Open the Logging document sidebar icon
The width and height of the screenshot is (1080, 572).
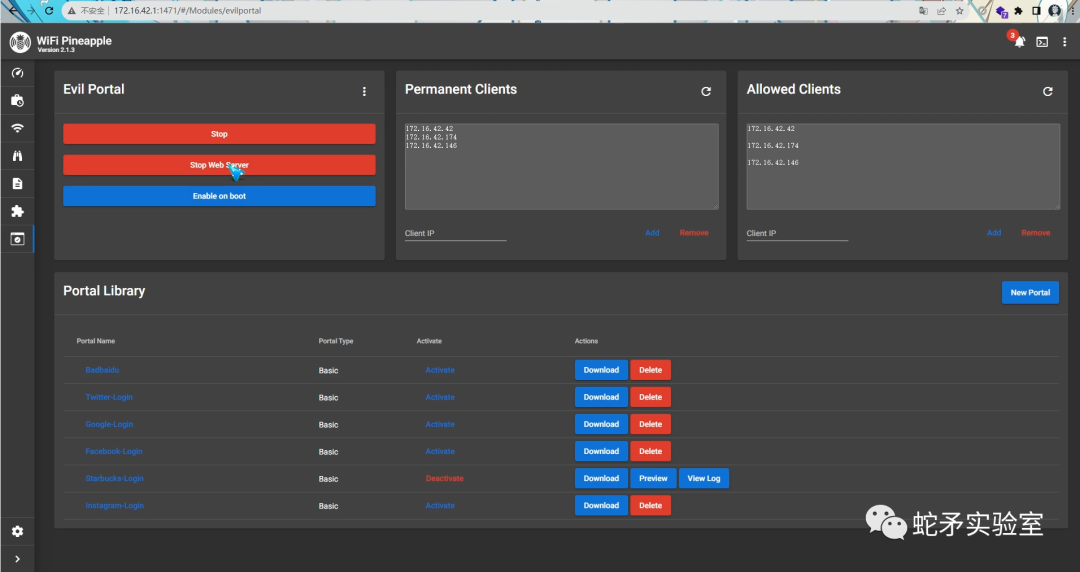tap(17, 183)
